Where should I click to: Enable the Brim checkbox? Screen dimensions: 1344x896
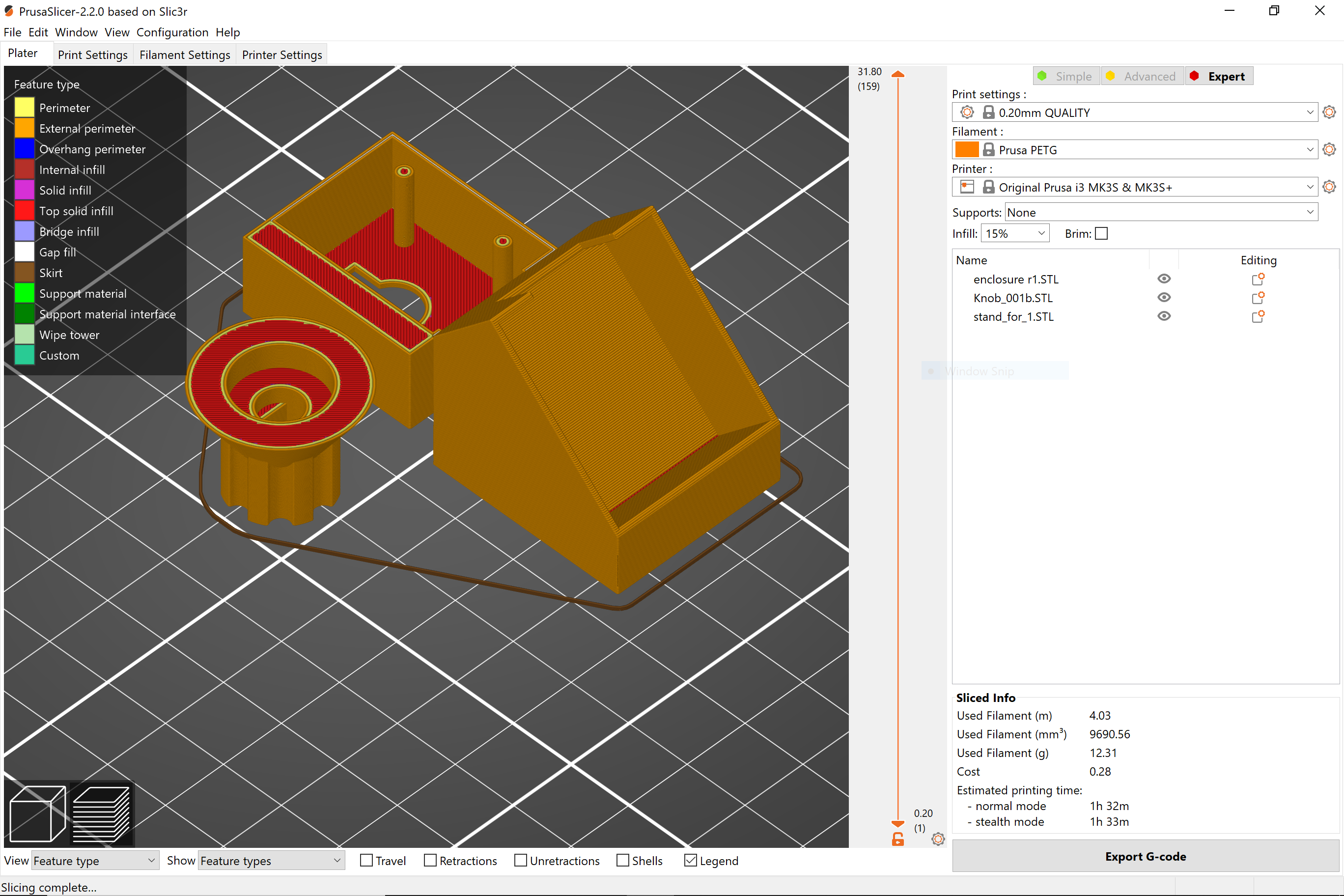point(1102,233)
